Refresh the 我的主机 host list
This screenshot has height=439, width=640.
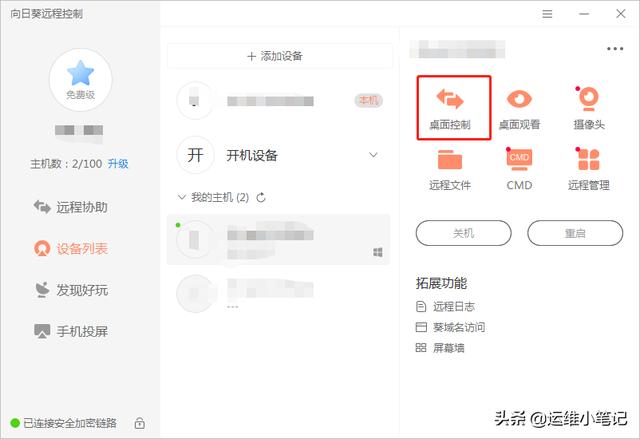(261, 198)
